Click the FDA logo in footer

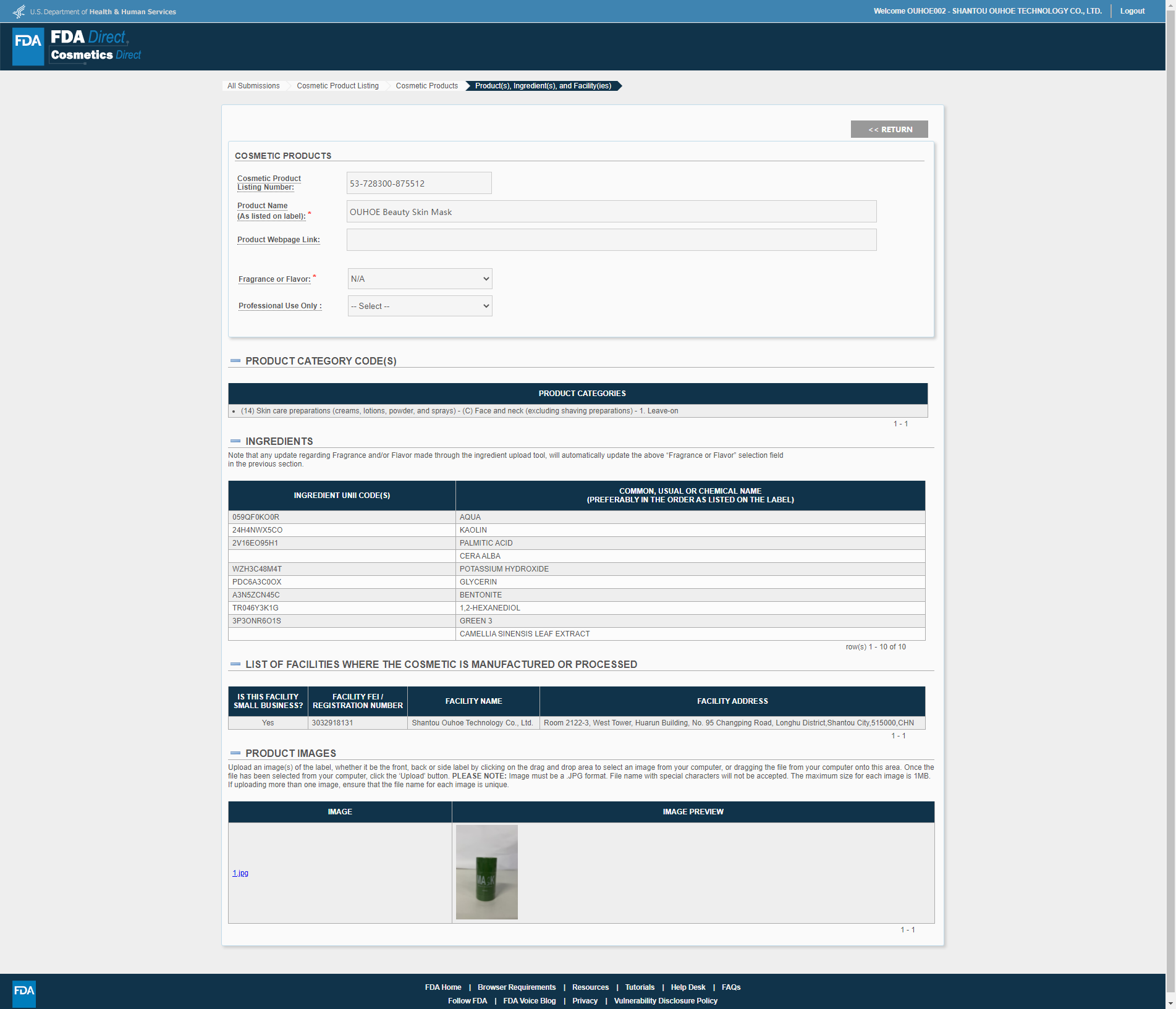(x=24, y=994)
